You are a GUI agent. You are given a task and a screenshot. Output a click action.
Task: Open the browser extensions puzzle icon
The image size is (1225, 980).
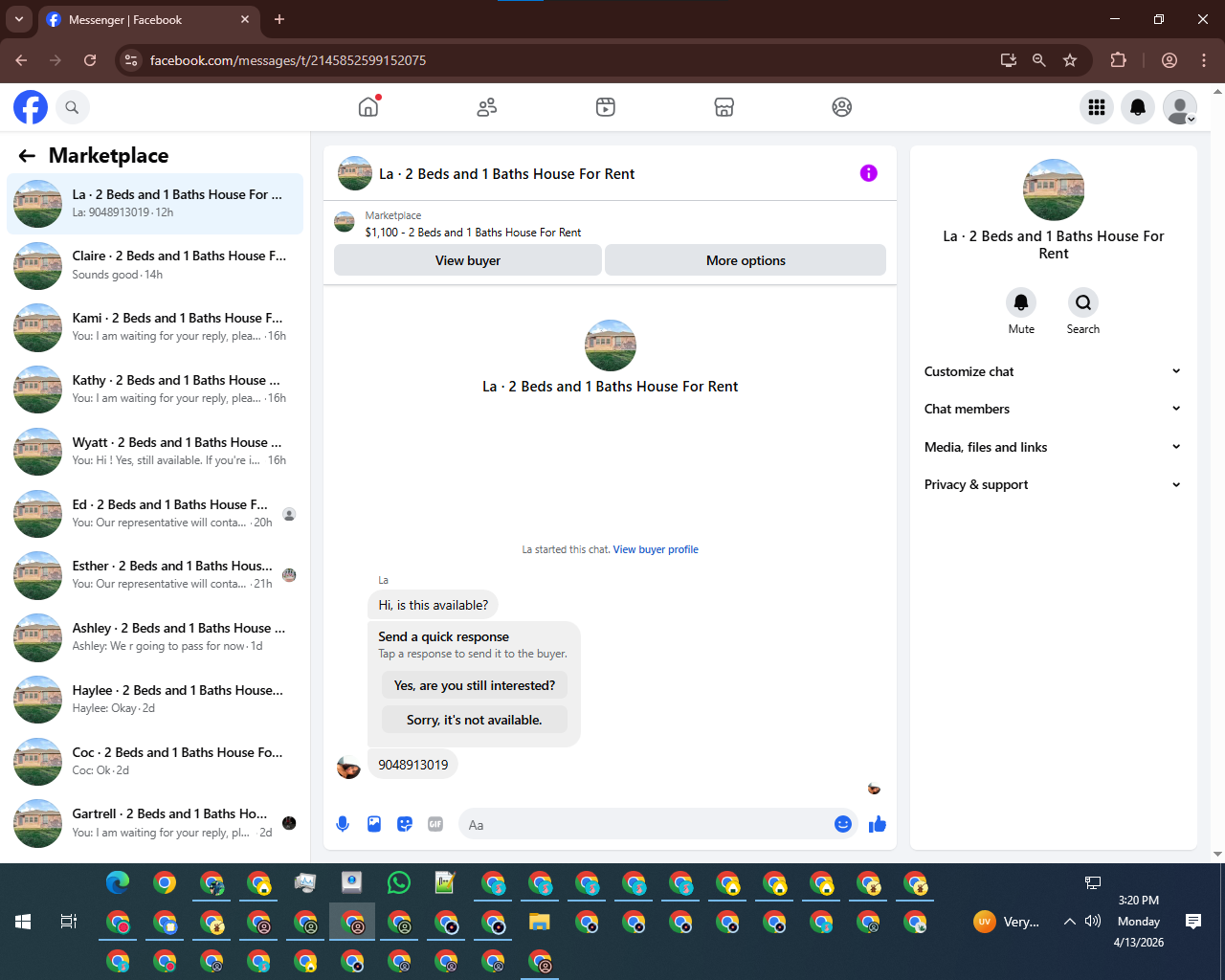pyautogui.click(x=1118, y=60)
